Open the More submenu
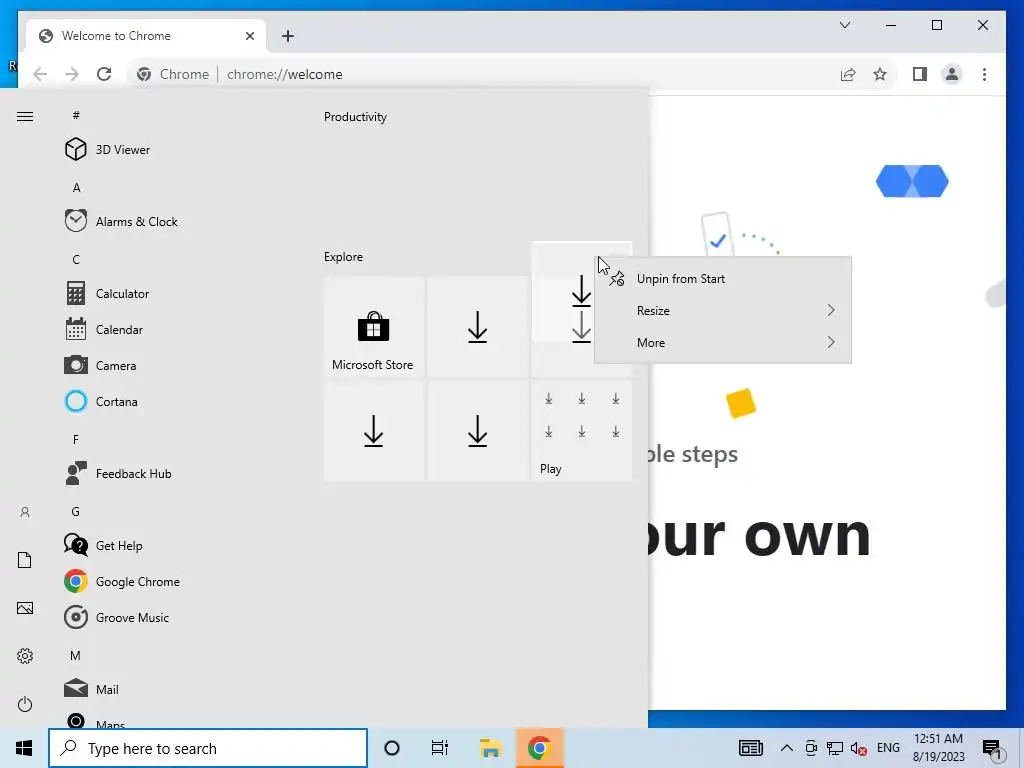Screen dimensions: 1024x768 722,342
